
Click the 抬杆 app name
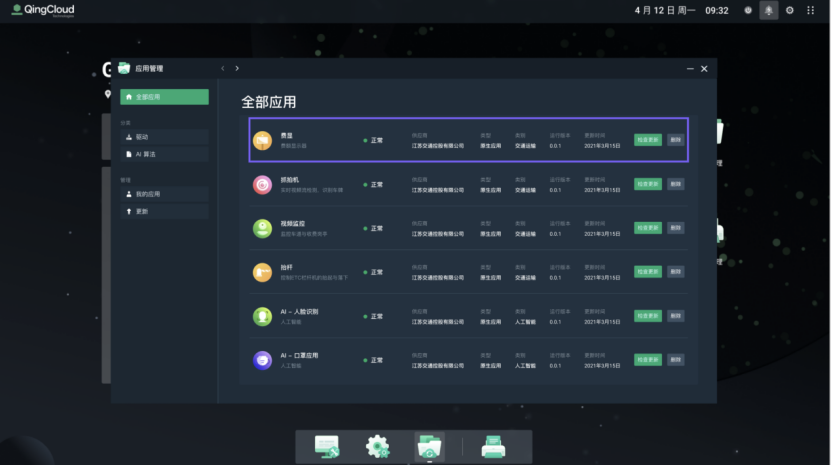(x=287, y=268)
